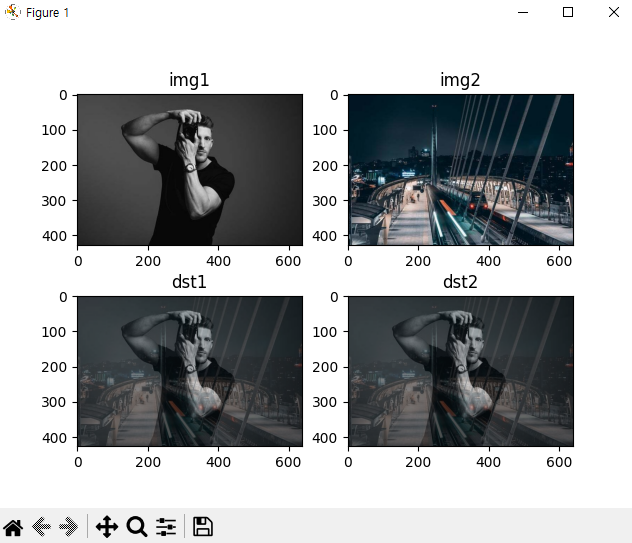Viewport: 632px width, 543px height.
Task: Click the dst2 subplot title
Action: pyautogui.click(x=460, y=282)
